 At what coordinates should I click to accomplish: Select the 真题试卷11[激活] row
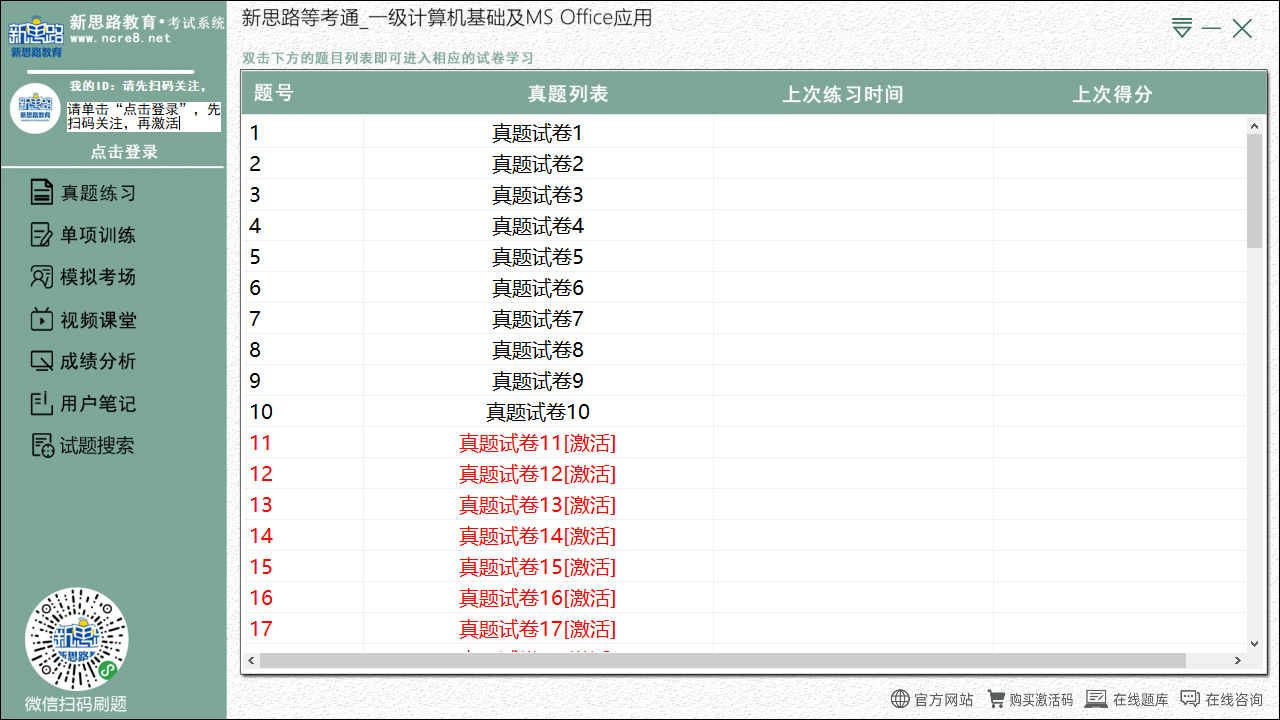point(745,443)
